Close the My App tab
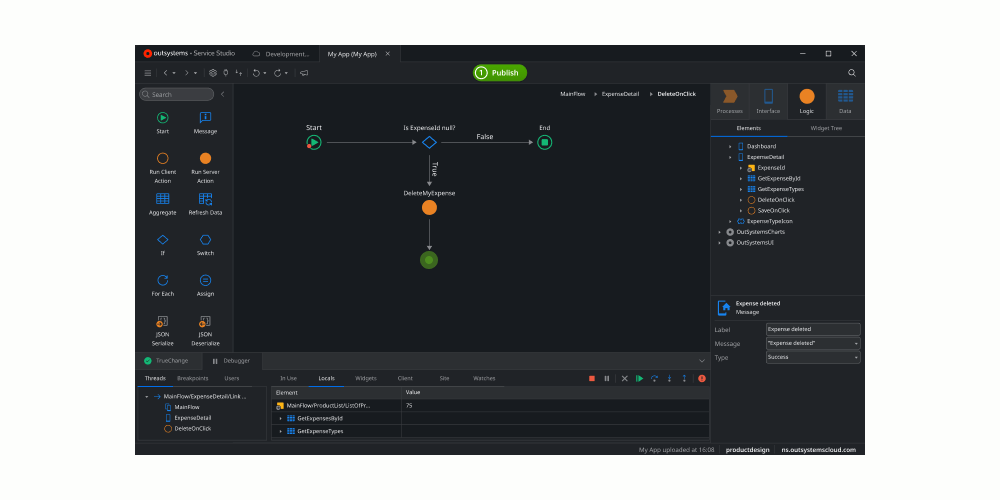The height and width of the screenshot is (500, 1000). [x=387, y=54]
